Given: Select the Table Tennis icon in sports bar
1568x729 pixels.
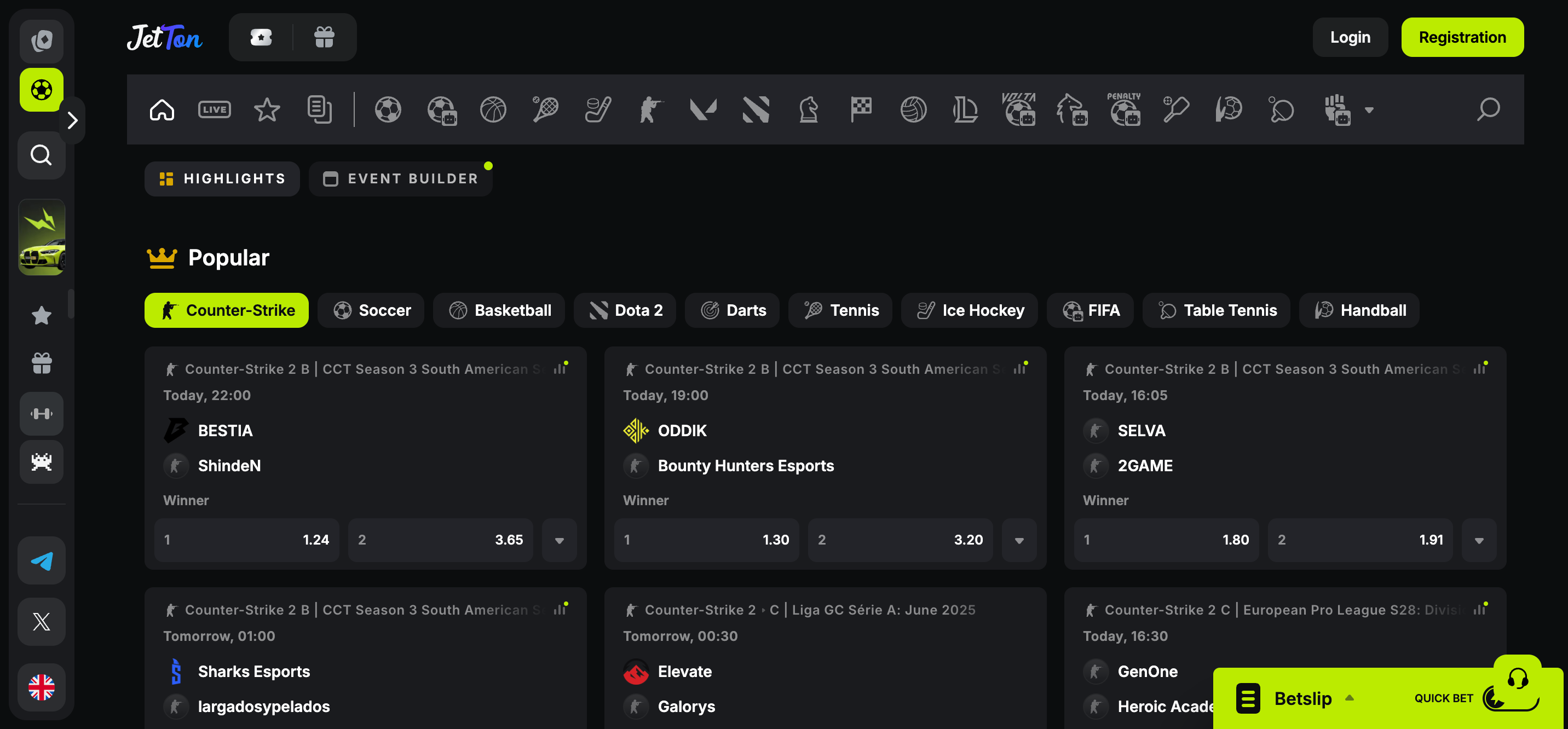Looking at the screenshot, I should coord(1281,110).
